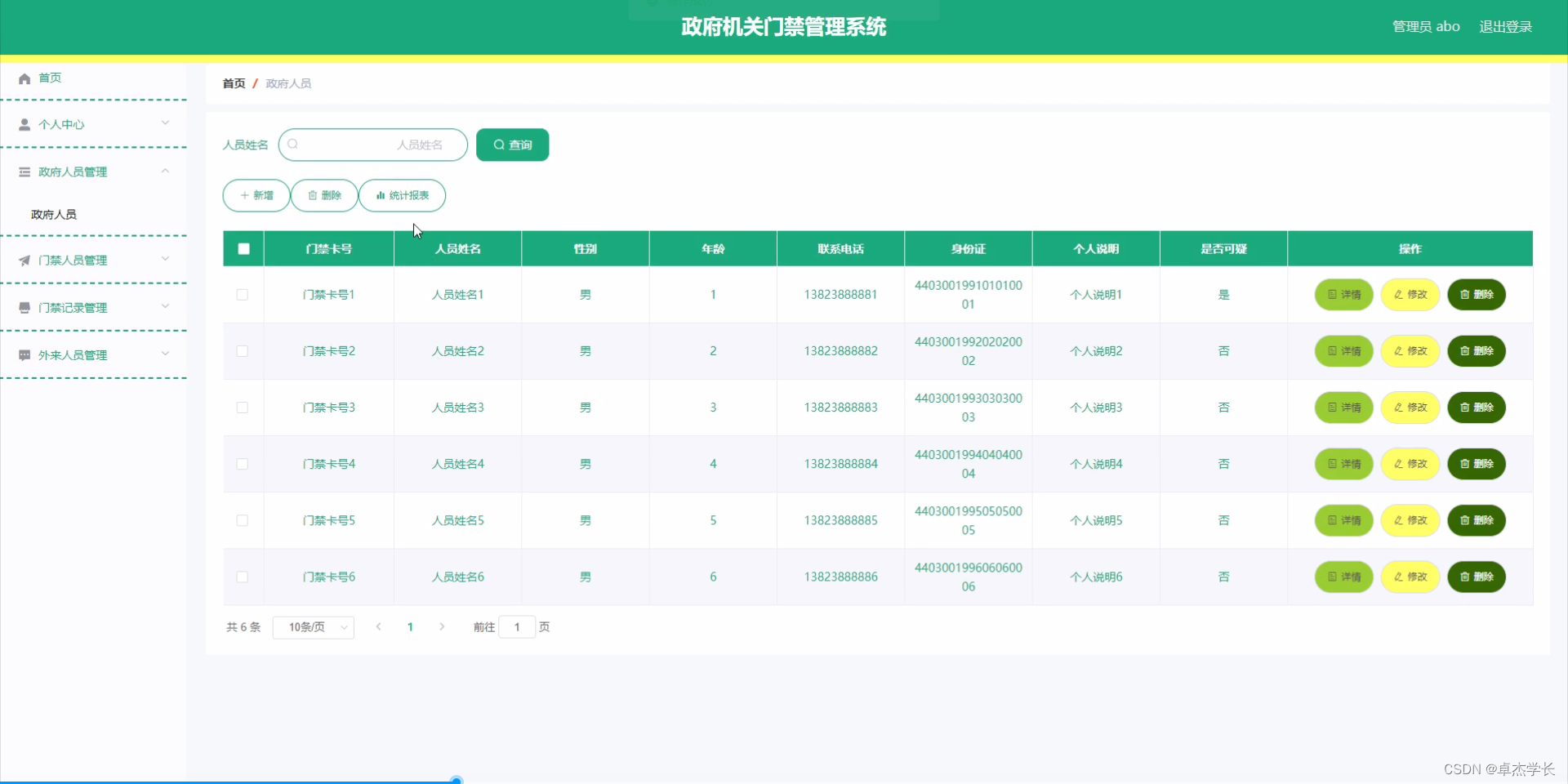Screen dimensions: 1568x784
Task: Open the 10条/页 page size dropdown
Action: click(313, 627)
